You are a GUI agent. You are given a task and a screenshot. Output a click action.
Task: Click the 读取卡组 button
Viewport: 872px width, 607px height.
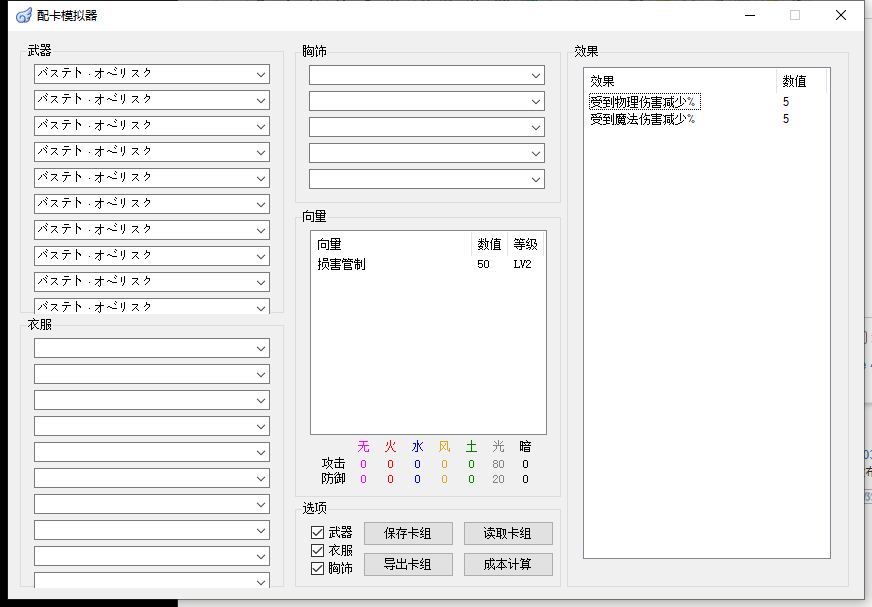pyautogui.click(x=508, y=533)
